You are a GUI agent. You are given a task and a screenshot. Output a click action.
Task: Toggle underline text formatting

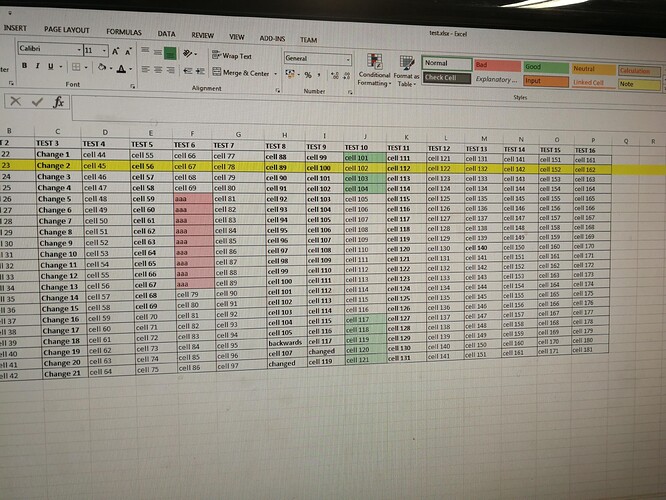[50, 67]
